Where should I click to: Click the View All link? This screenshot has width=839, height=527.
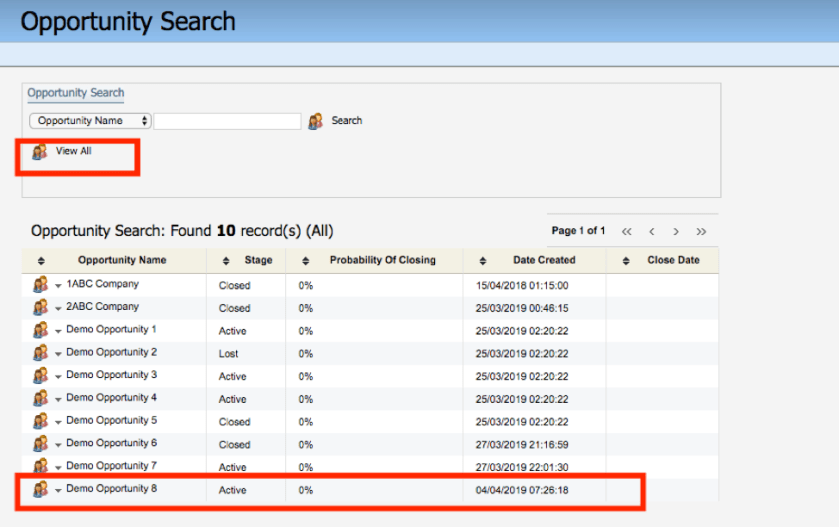[x=73, y=152]
